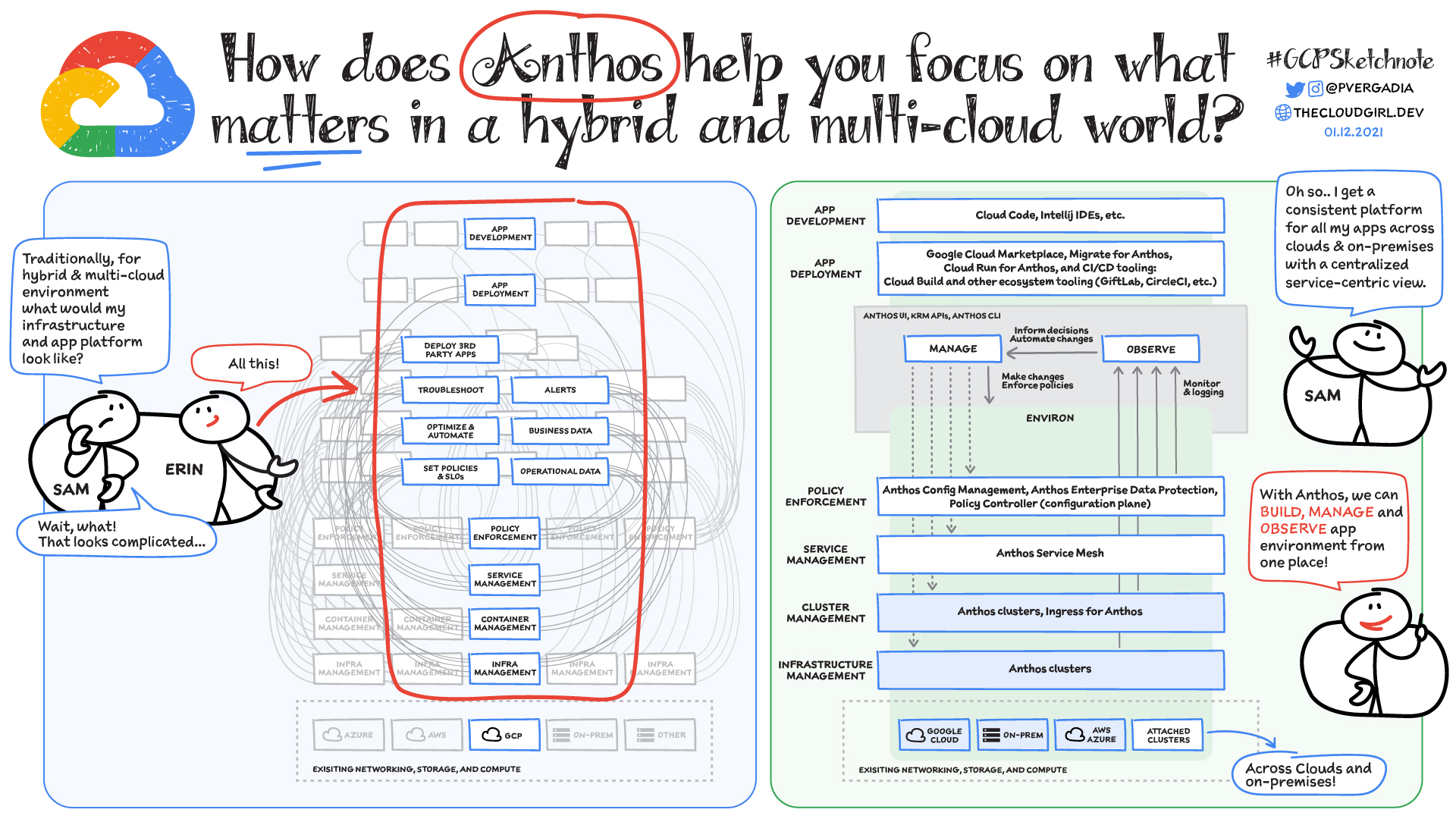
Task: Click the Anthos clusters, Ingress for Anthos bar
Action: [x=1050, y=612]
